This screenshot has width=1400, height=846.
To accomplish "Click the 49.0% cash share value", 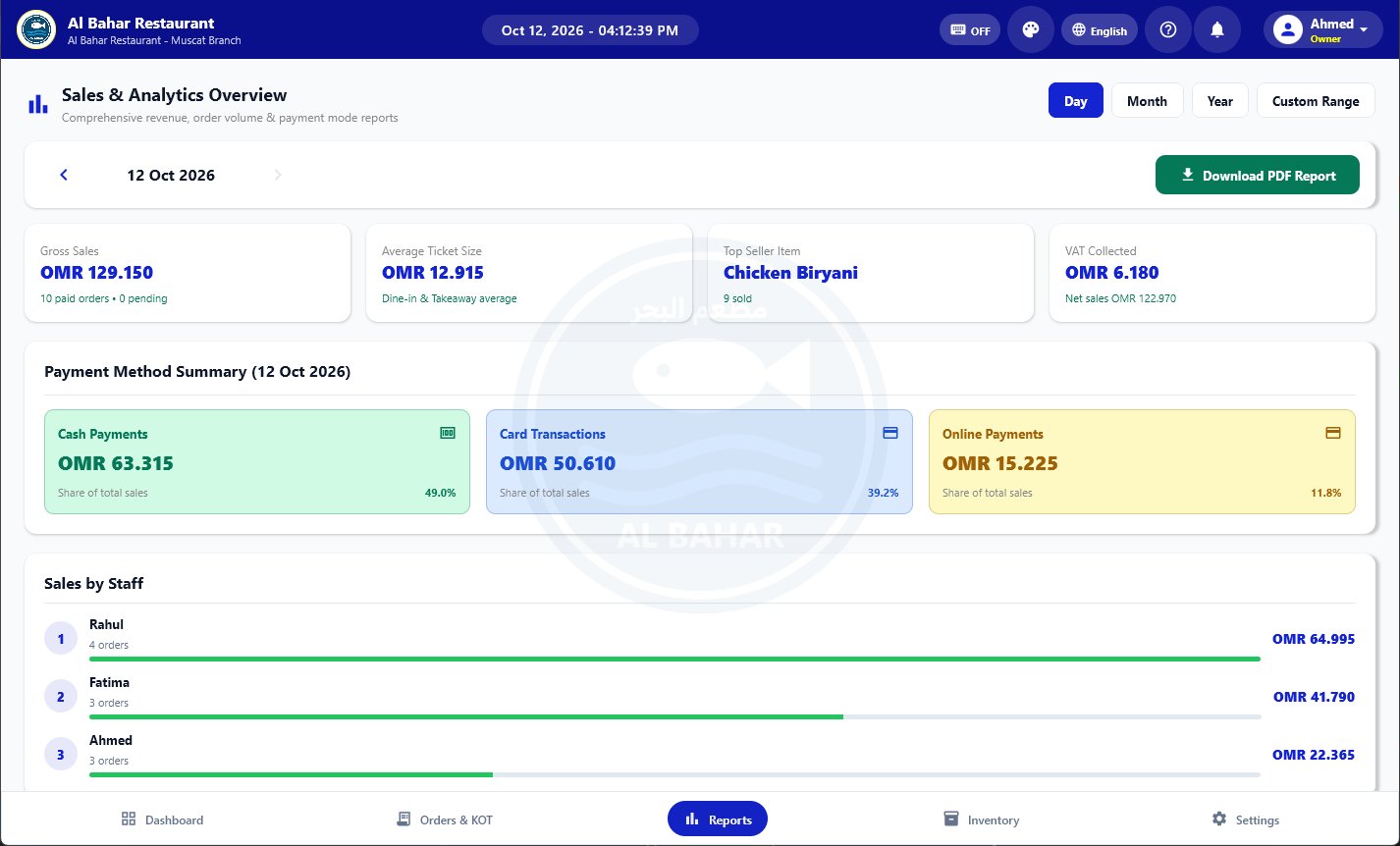I will tap(441, 493).
